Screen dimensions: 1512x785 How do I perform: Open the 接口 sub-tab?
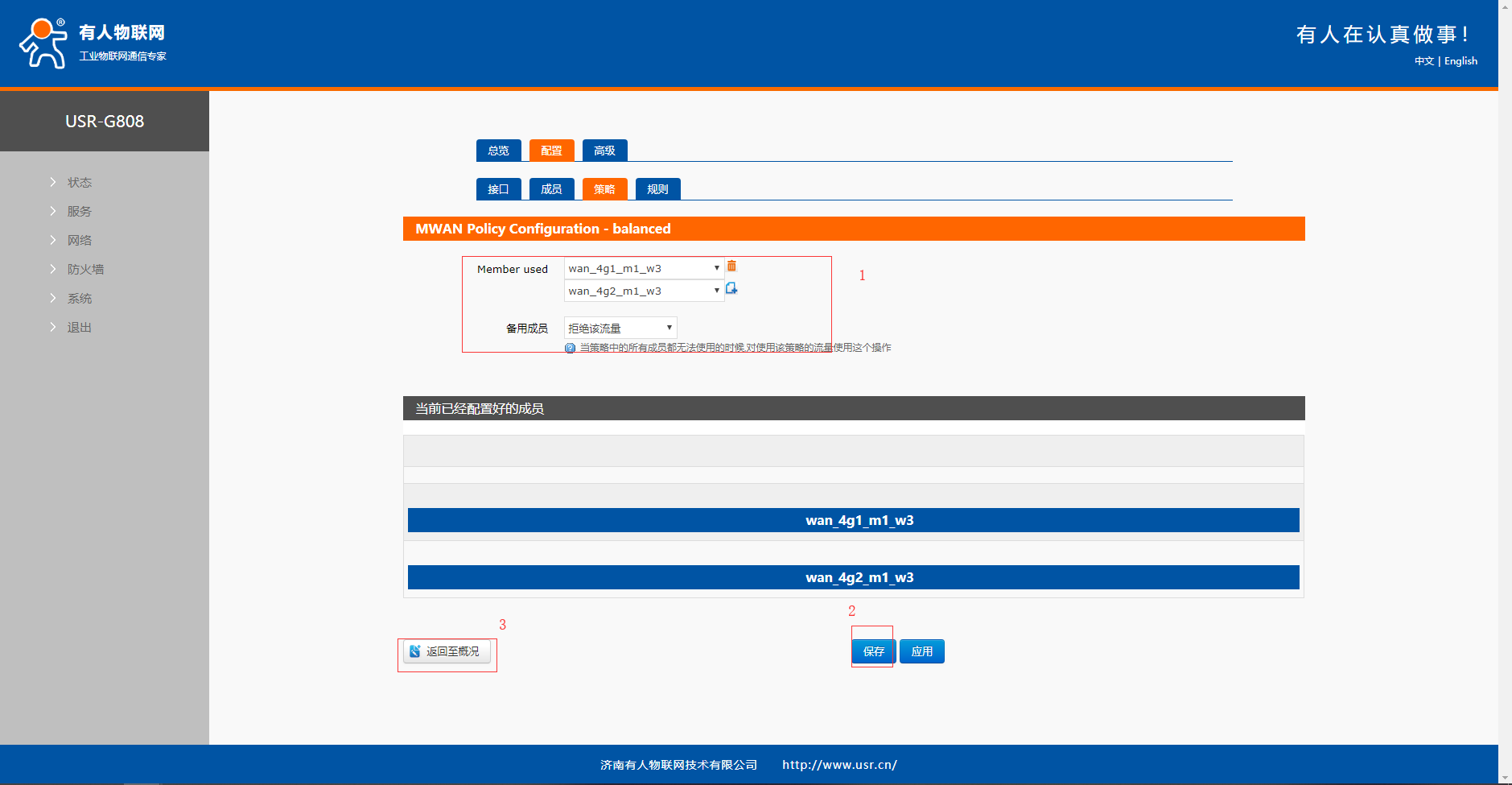click(498, 189)
